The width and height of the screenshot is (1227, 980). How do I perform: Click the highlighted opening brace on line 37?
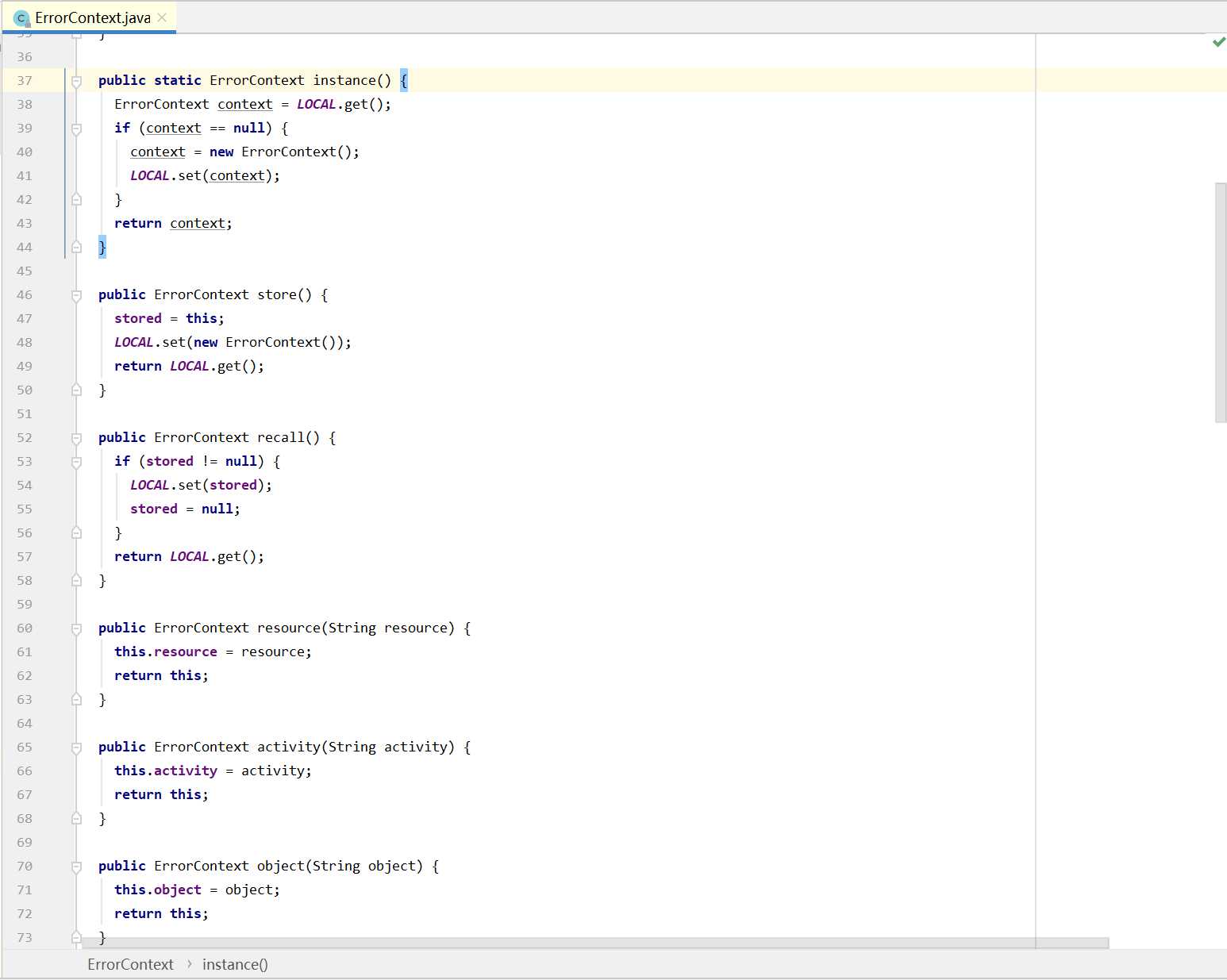coord(404,80)
